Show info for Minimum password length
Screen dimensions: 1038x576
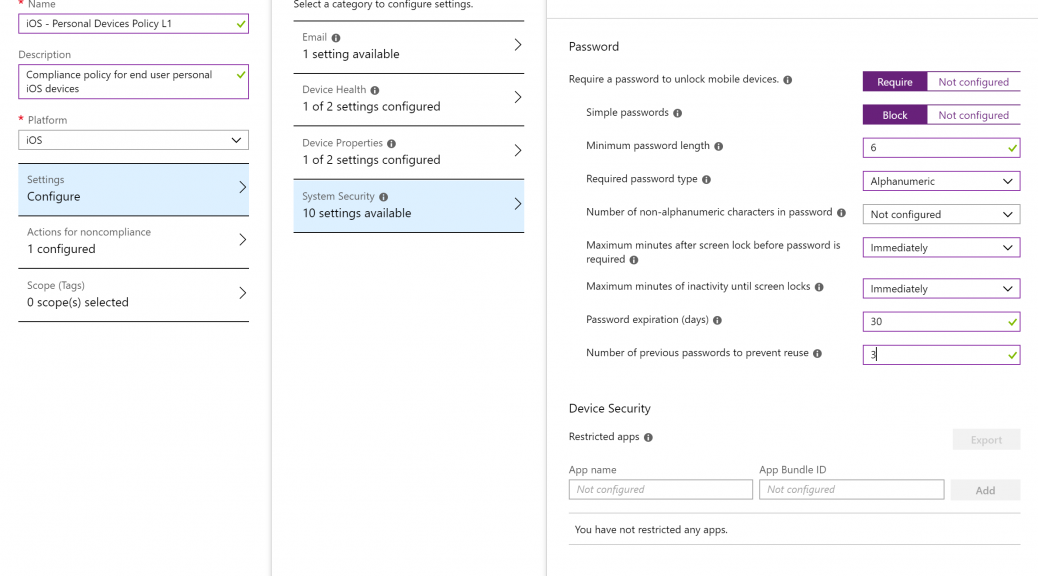[x=718, y=146]
